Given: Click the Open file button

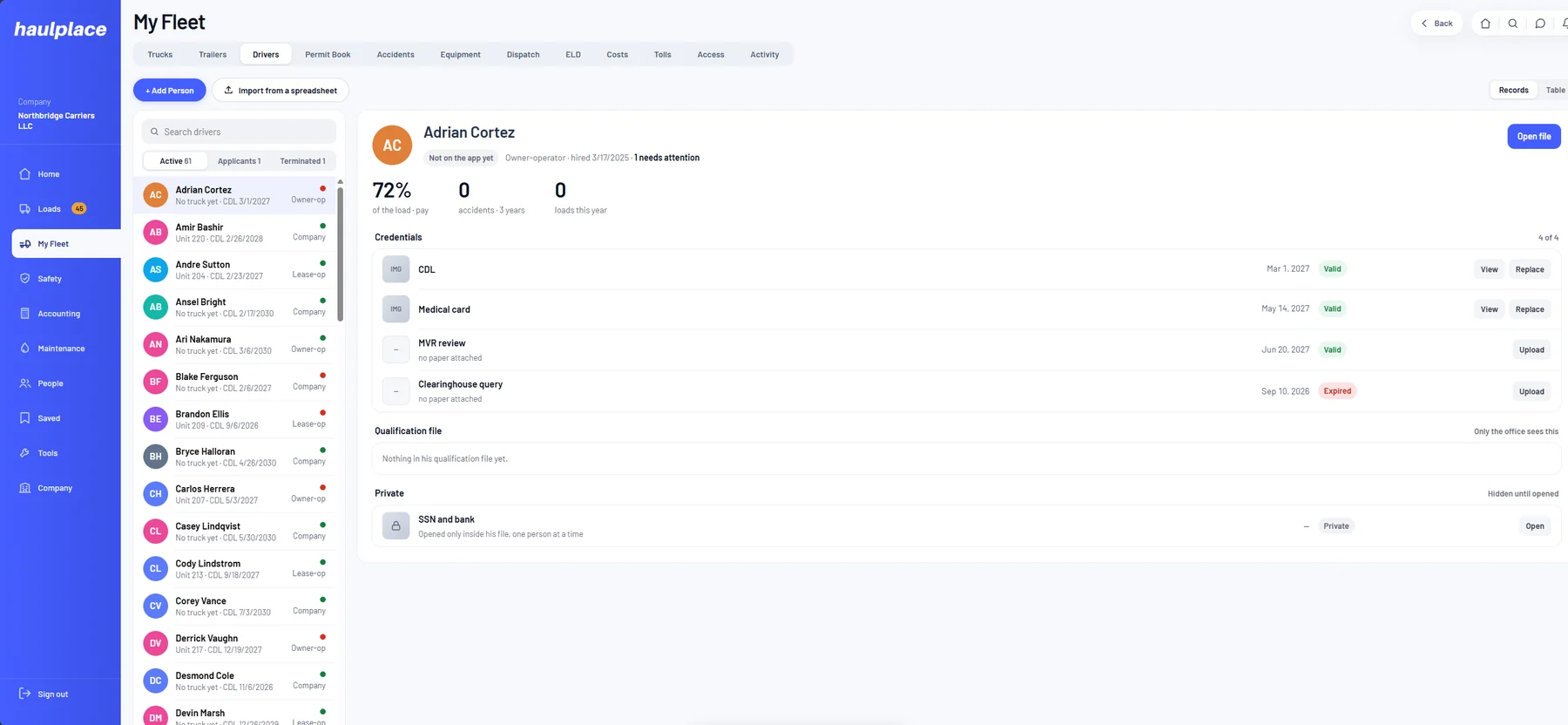Looking at the screenshot, I should point(1533,136).
